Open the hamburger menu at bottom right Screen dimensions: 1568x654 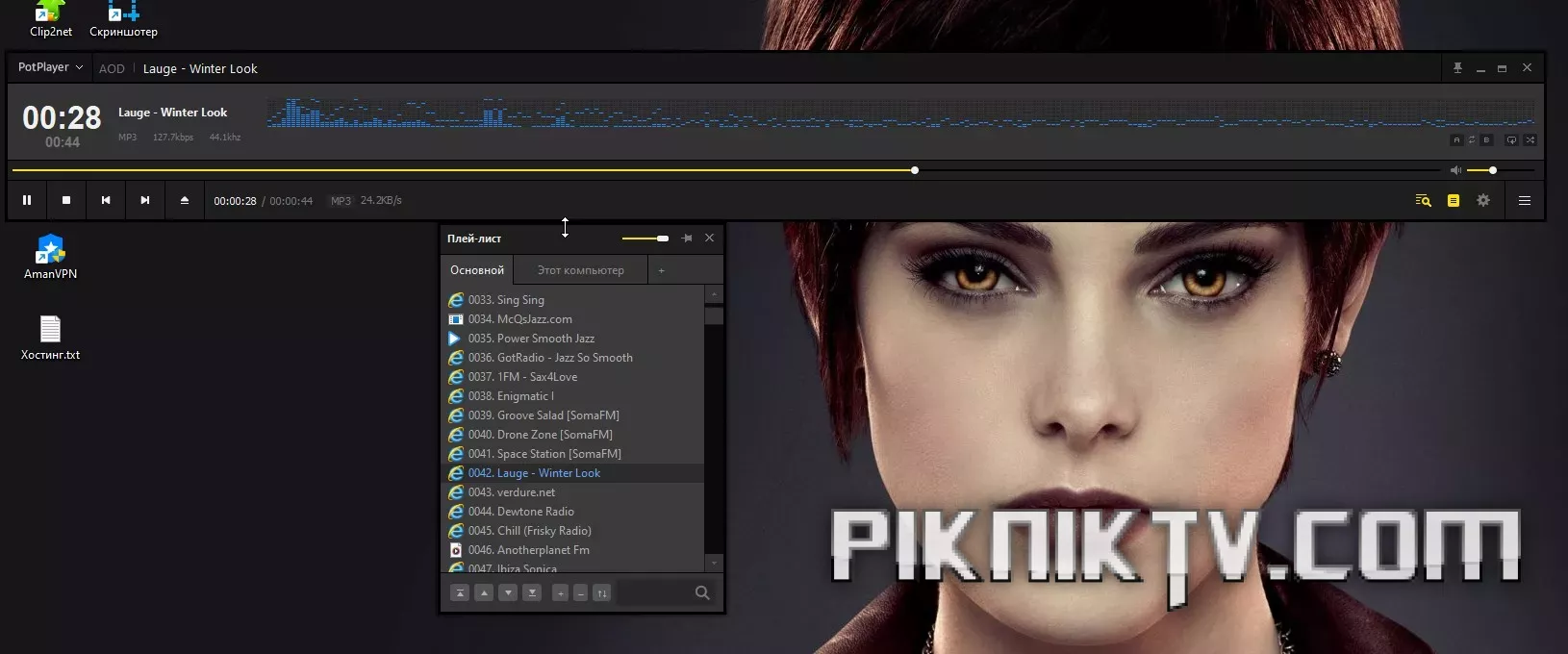tap(1525, 200)
